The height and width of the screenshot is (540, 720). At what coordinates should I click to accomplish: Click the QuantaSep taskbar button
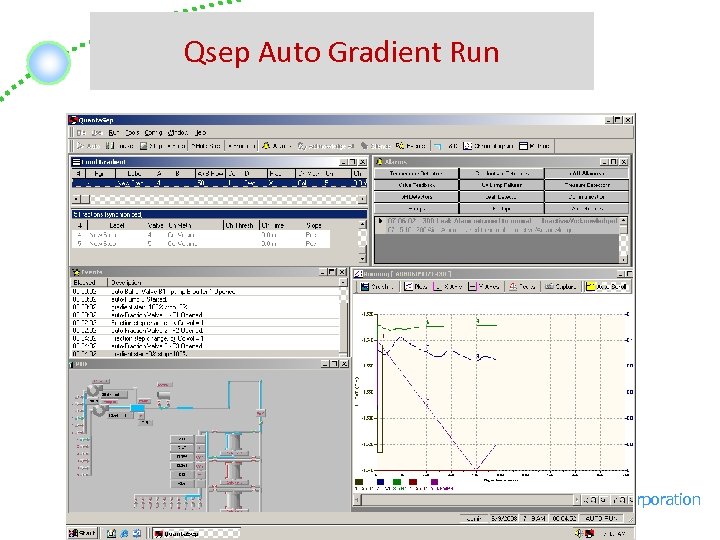pos(196,534)
